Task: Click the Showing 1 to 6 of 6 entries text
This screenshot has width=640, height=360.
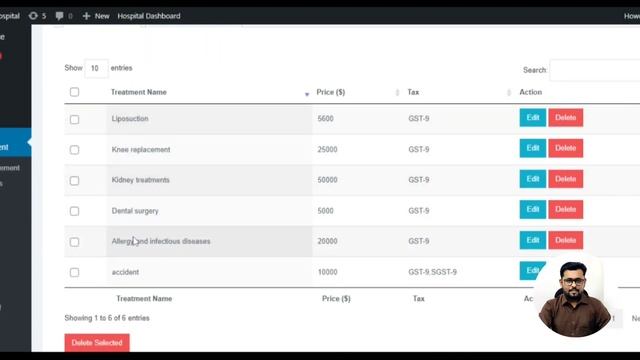Action: click(107, 318)
